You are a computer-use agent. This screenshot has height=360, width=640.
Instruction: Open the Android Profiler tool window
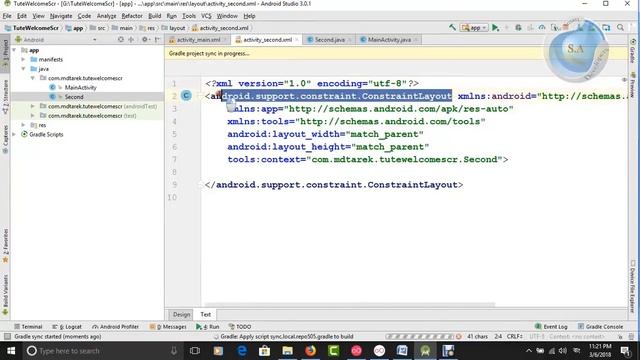pos(116,327)
